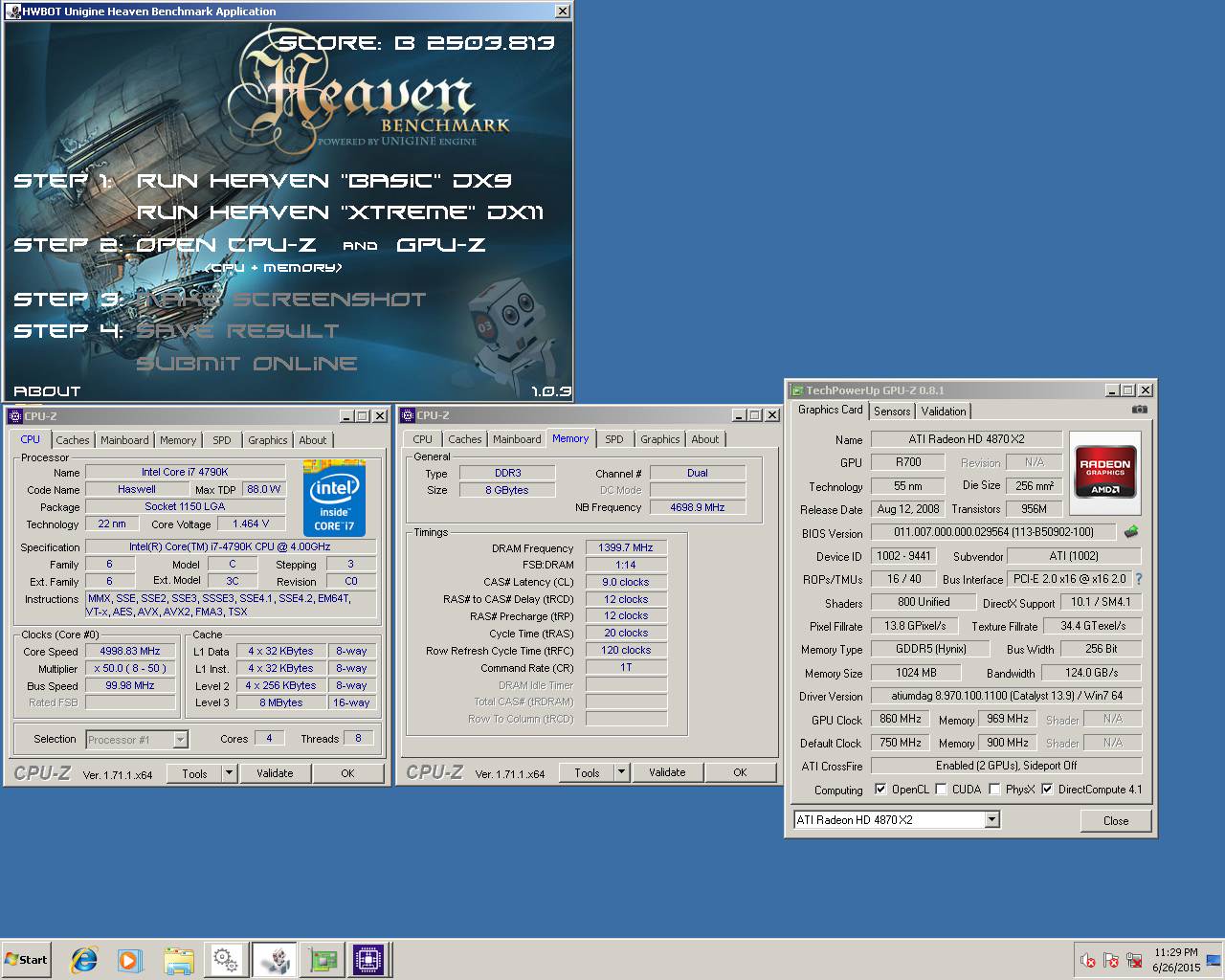
Task: Click the network disconnected tray icon
Action: pos(1135,960)
